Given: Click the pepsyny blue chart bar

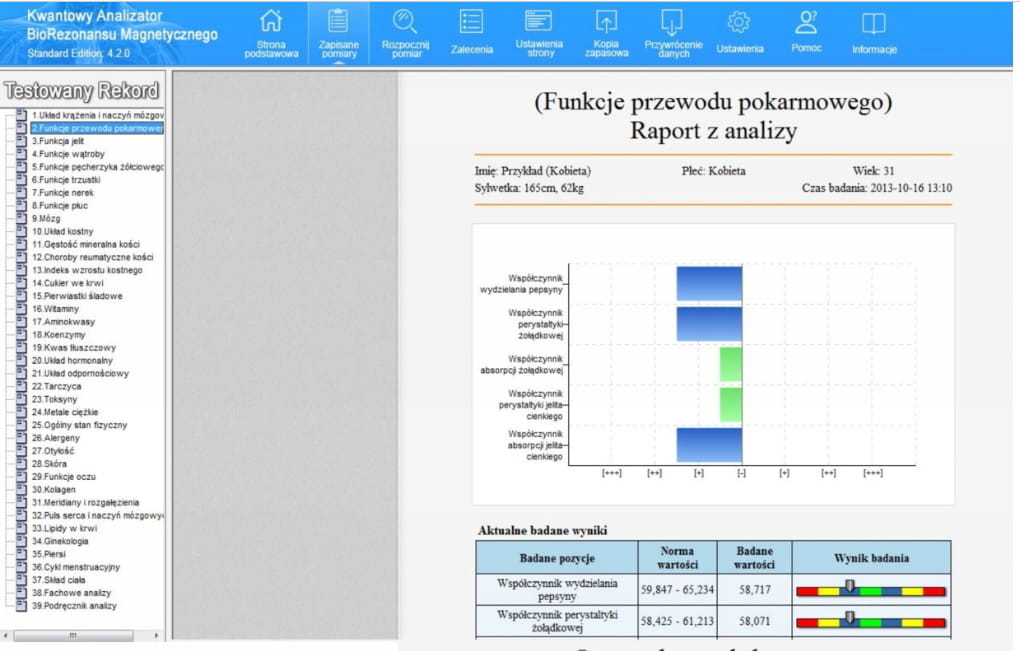Looking at the screenshot, I should pyautogui.click(x=709, y=284).
